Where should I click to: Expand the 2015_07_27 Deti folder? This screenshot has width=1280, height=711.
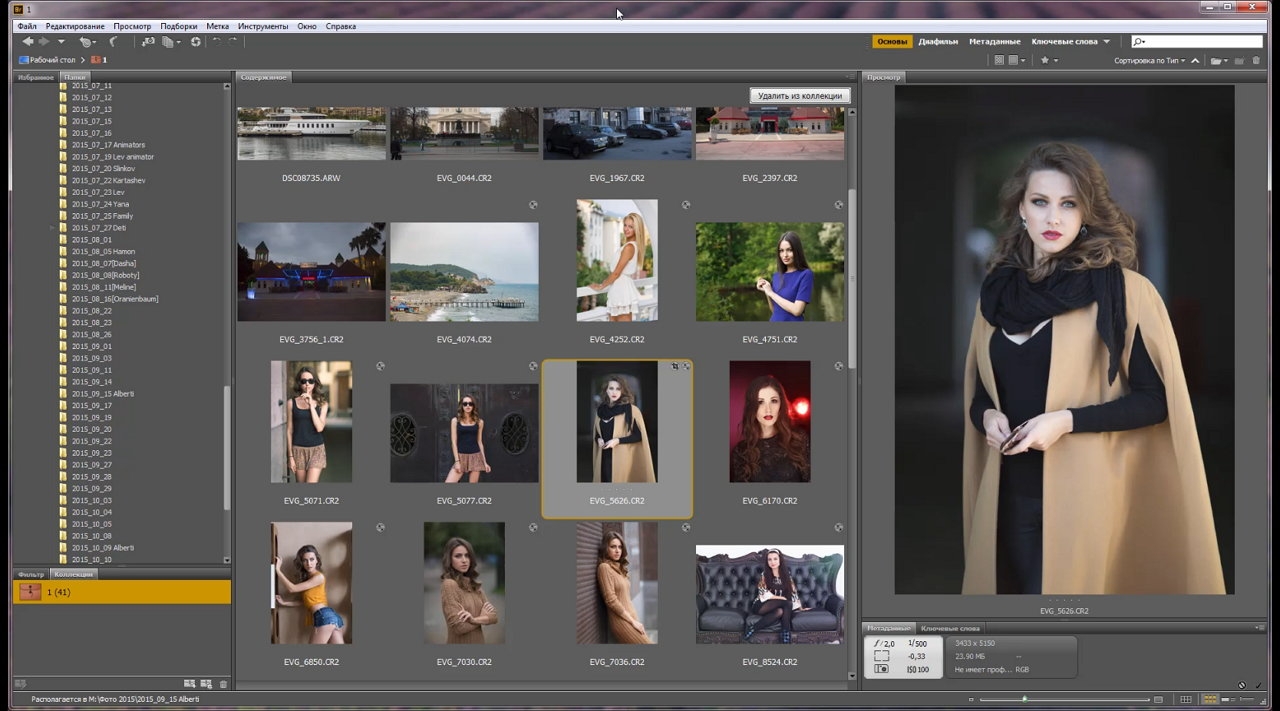pyautogui.click(x=52, y=228)
